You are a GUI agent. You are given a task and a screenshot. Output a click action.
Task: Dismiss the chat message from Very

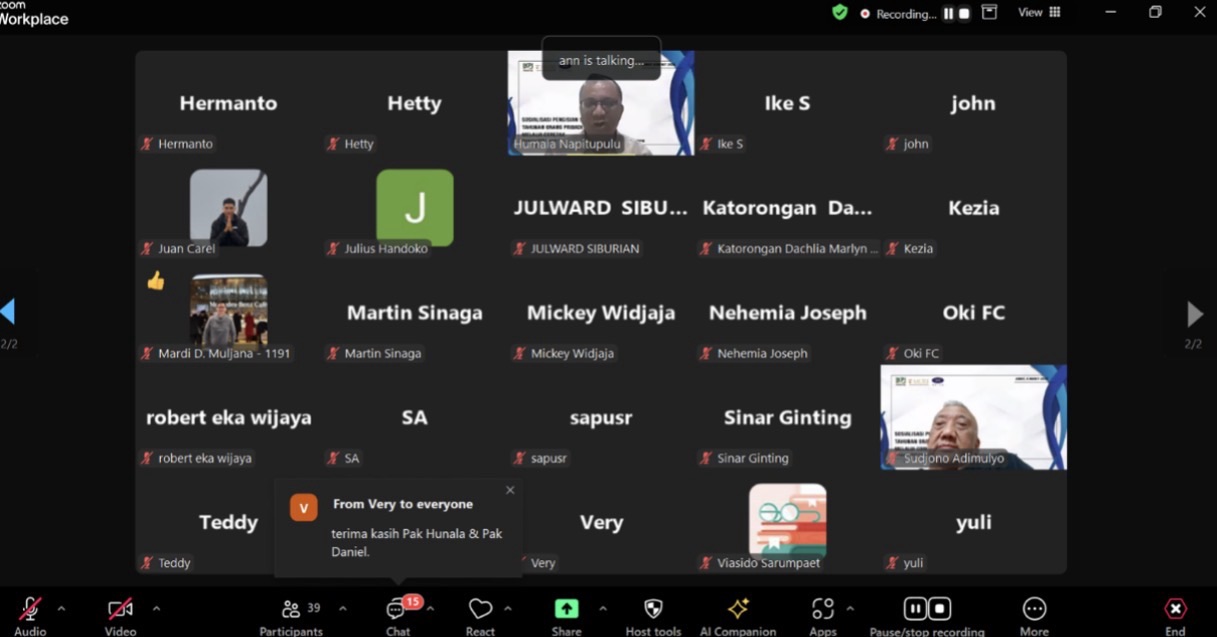click(510, 490)
